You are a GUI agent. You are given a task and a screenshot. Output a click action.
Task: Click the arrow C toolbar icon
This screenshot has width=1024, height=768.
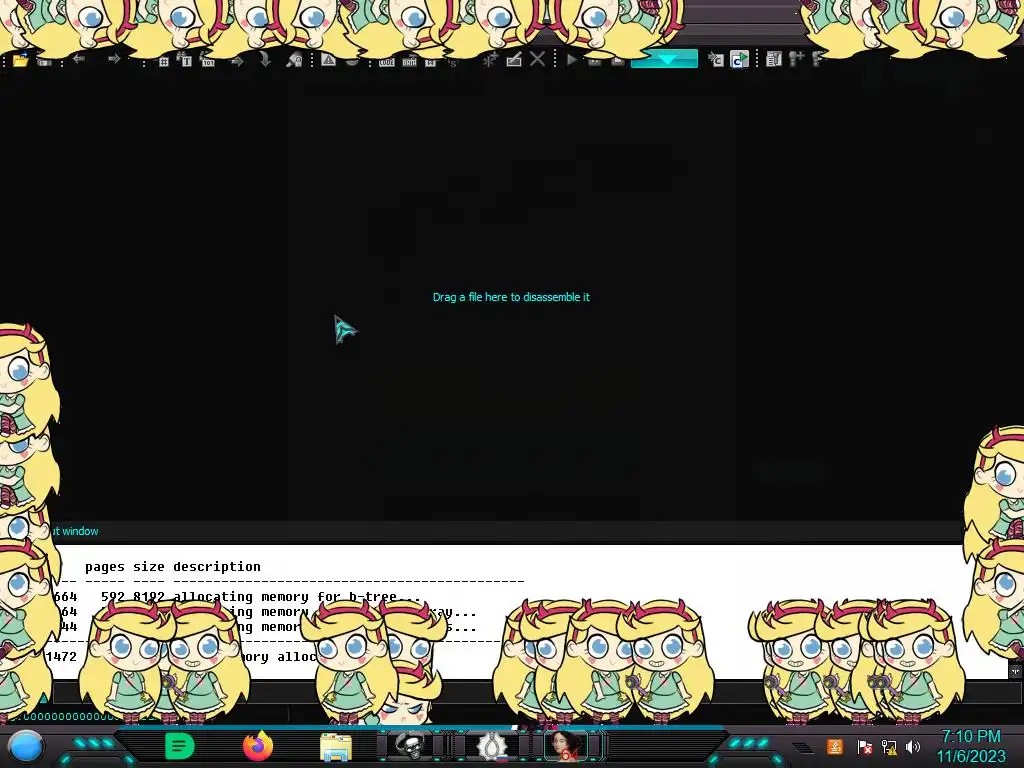coord(716,60)
